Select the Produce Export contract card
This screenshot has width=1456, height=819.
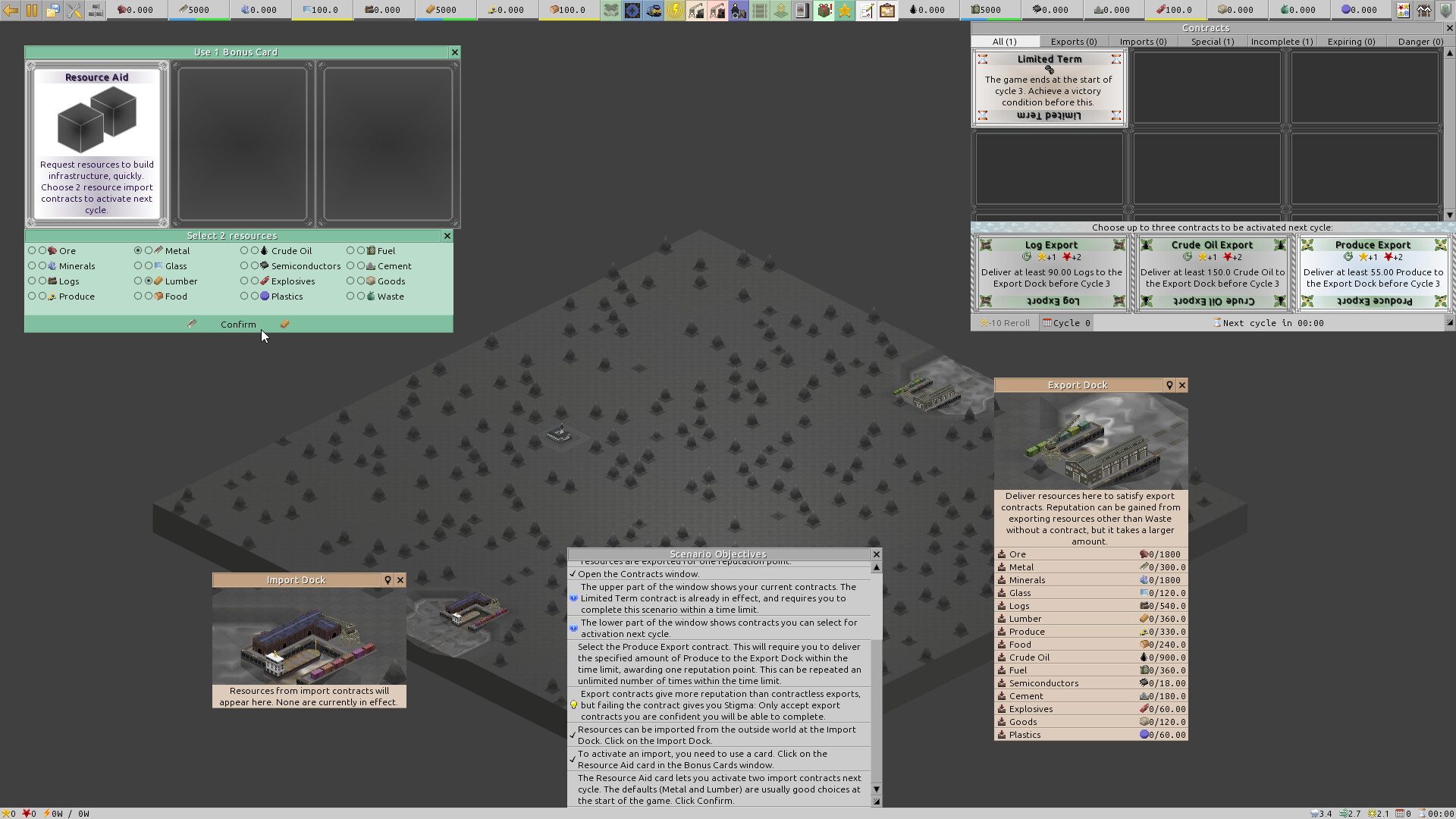tap(1373, 271)
